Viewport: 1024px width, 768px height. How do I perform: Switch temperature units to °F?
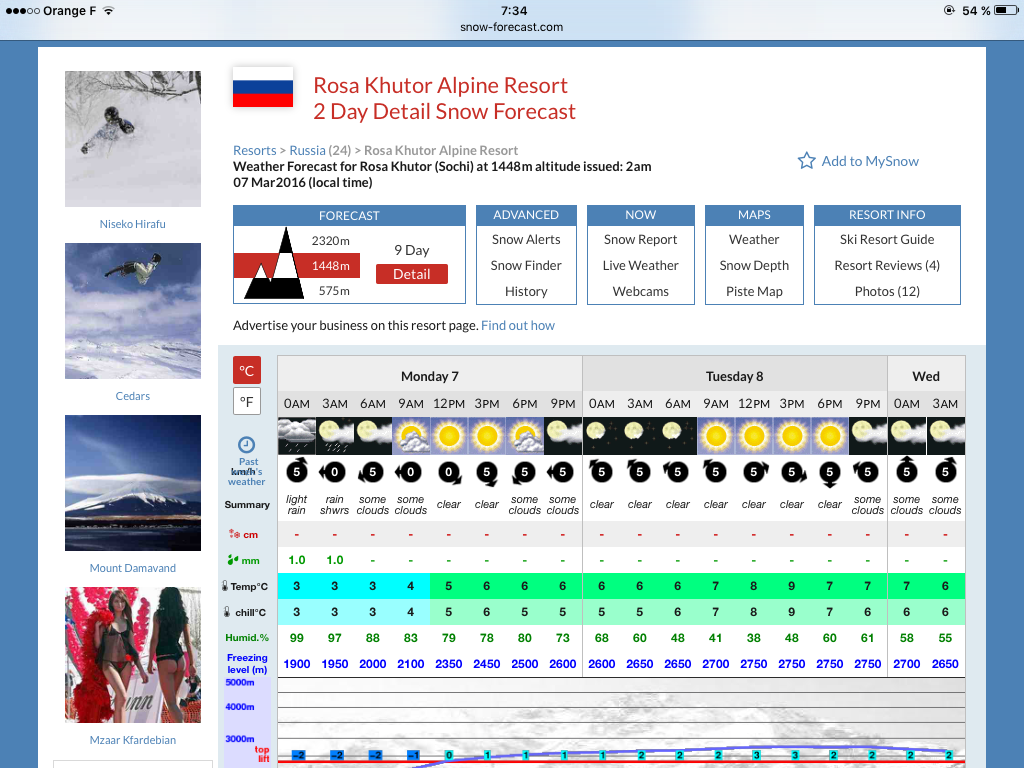point(247,401)
